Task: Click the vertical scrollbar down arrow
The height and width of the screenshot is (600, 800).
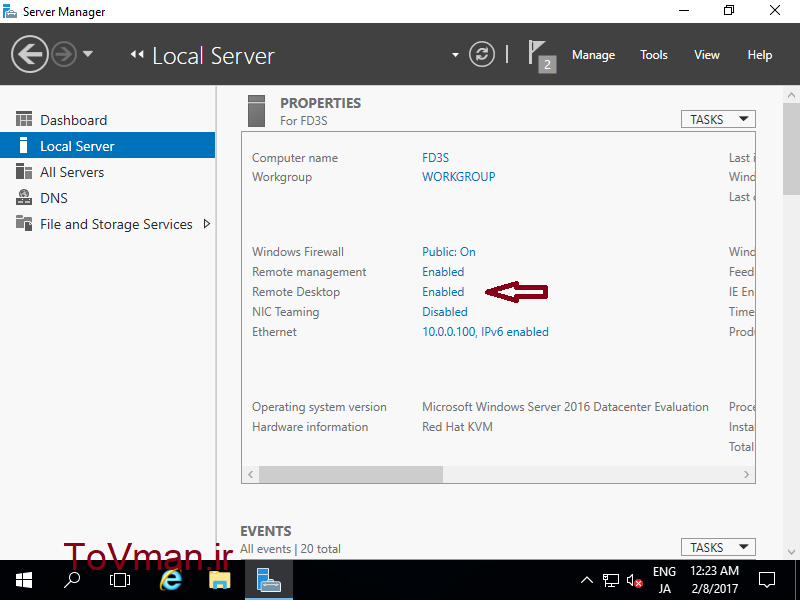Action: point(791,552)
